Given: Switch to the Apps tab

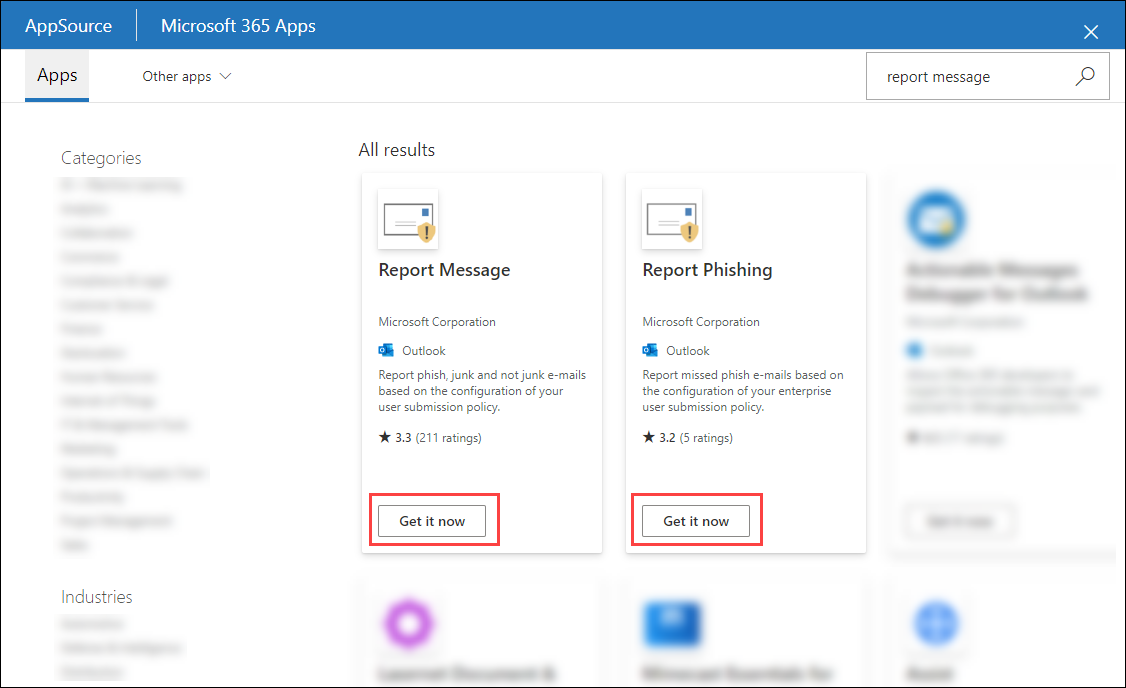Looking at the screenshot, I should pos(57,75).
